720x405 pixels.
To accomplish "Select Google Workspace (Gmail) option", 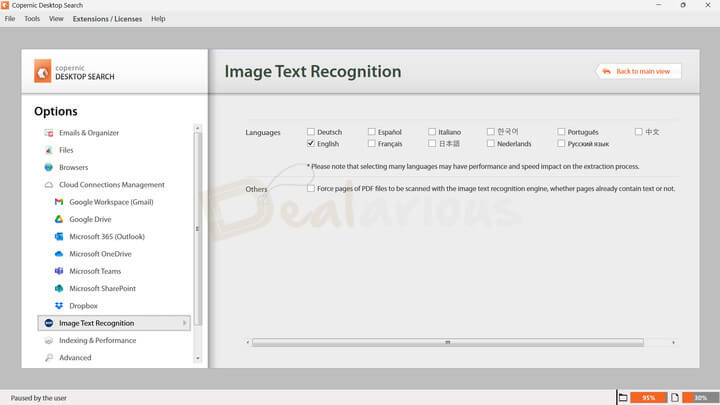I will tap(111, 202).
